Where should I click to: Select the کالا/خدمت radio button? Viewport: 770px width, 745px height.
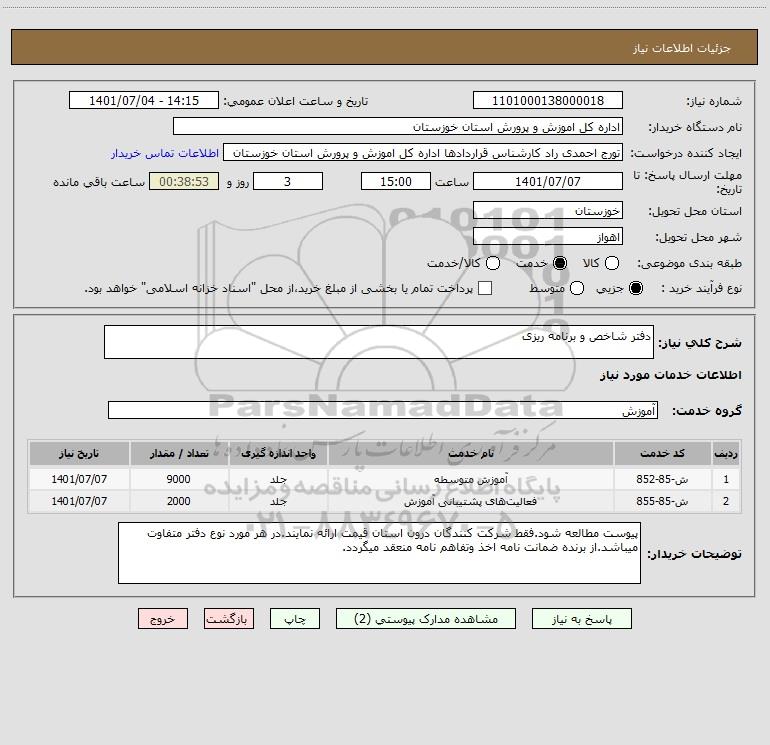point(493,263)
